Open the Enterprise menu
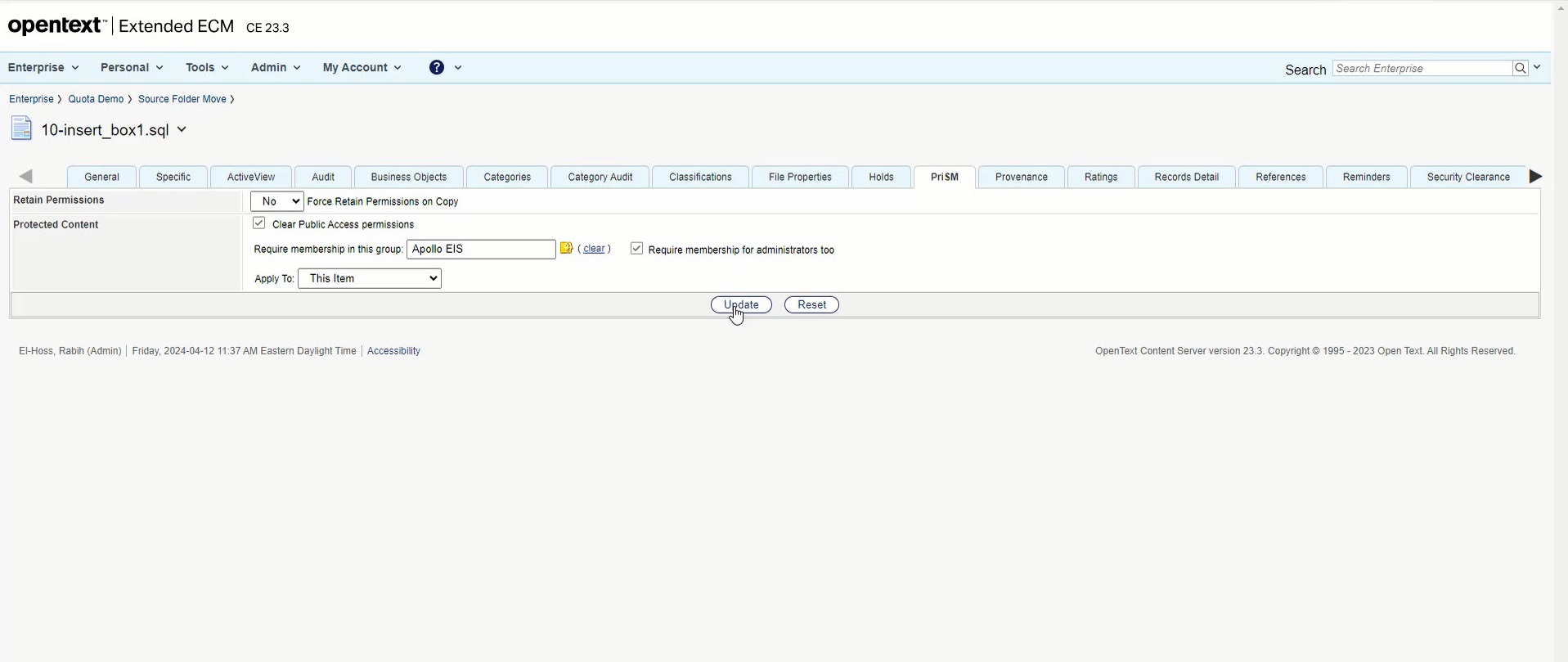Screen dimensions: 1568x662 (43, 68)
